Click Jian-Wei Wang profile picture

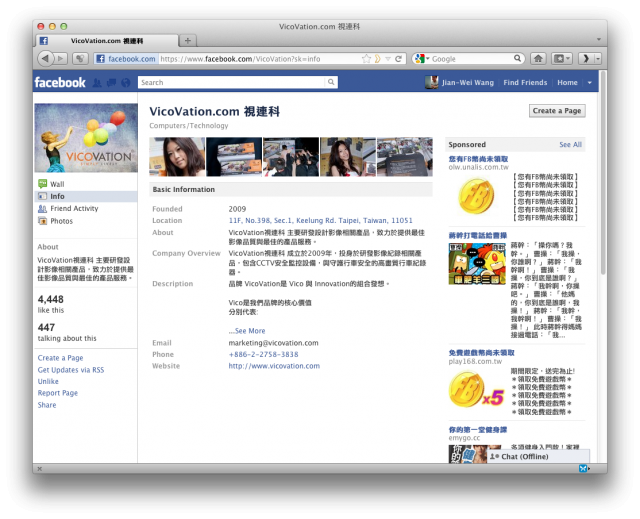[x=431, y=82]
